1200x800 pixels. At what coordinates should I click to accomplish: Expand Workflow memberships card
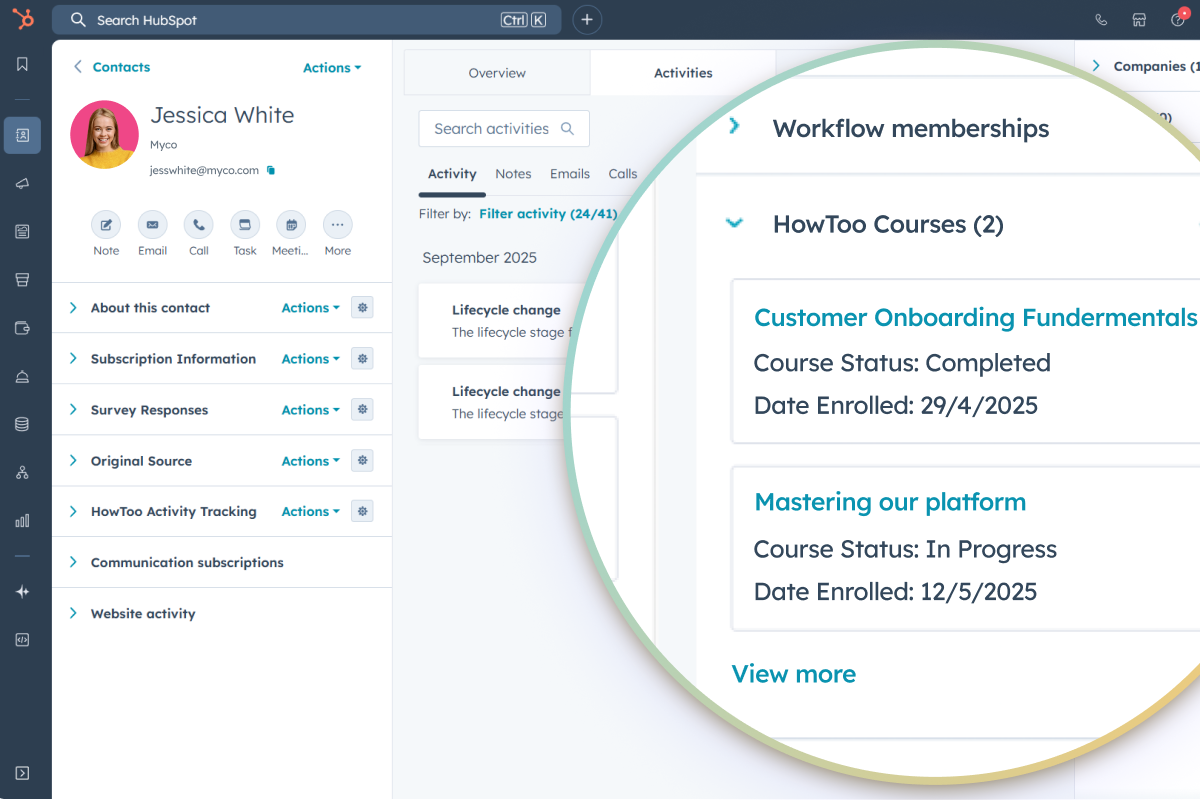coord(734,126)
